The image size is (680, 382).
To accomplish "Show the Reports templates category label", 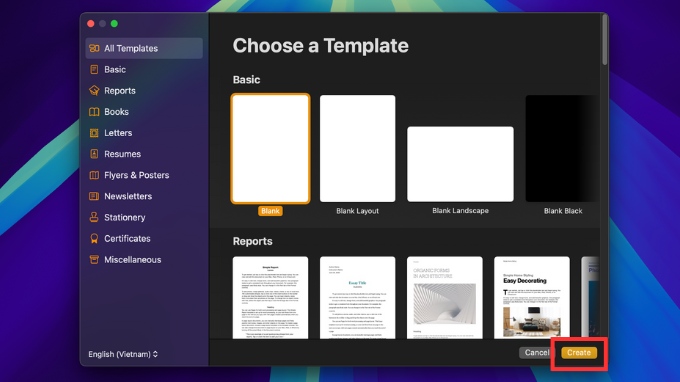I will (120, 91).
